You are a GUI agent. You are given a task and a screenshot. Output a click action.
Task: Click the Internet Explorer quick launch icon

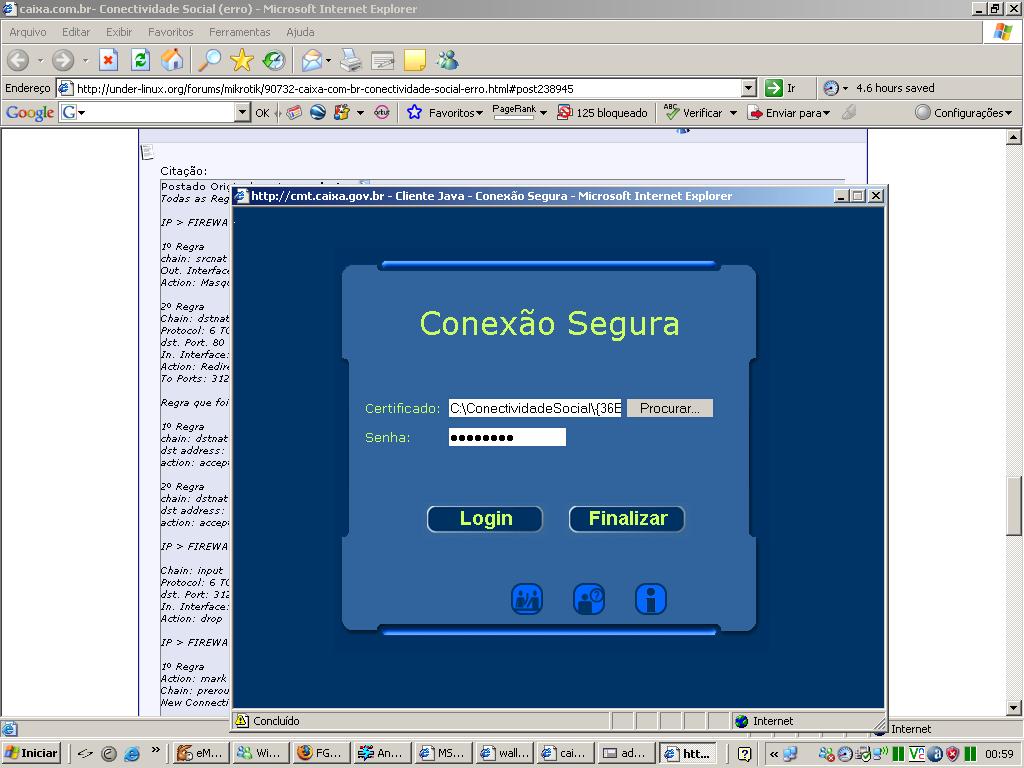pyautogui.click(x=132, y=753)
